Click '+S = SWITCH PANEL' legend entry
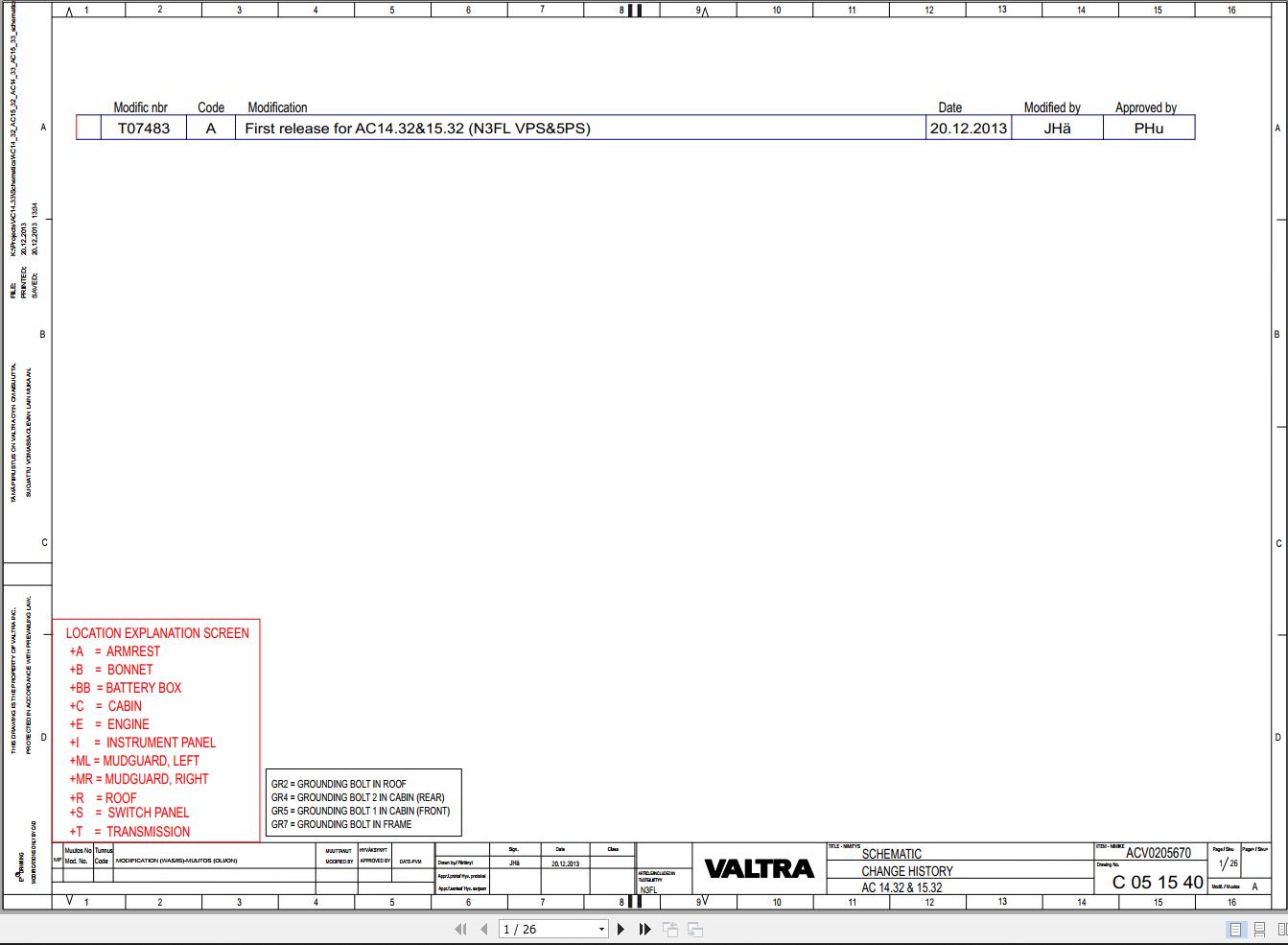This screenshot has height=945, width=1288. [x=129, y=813]
